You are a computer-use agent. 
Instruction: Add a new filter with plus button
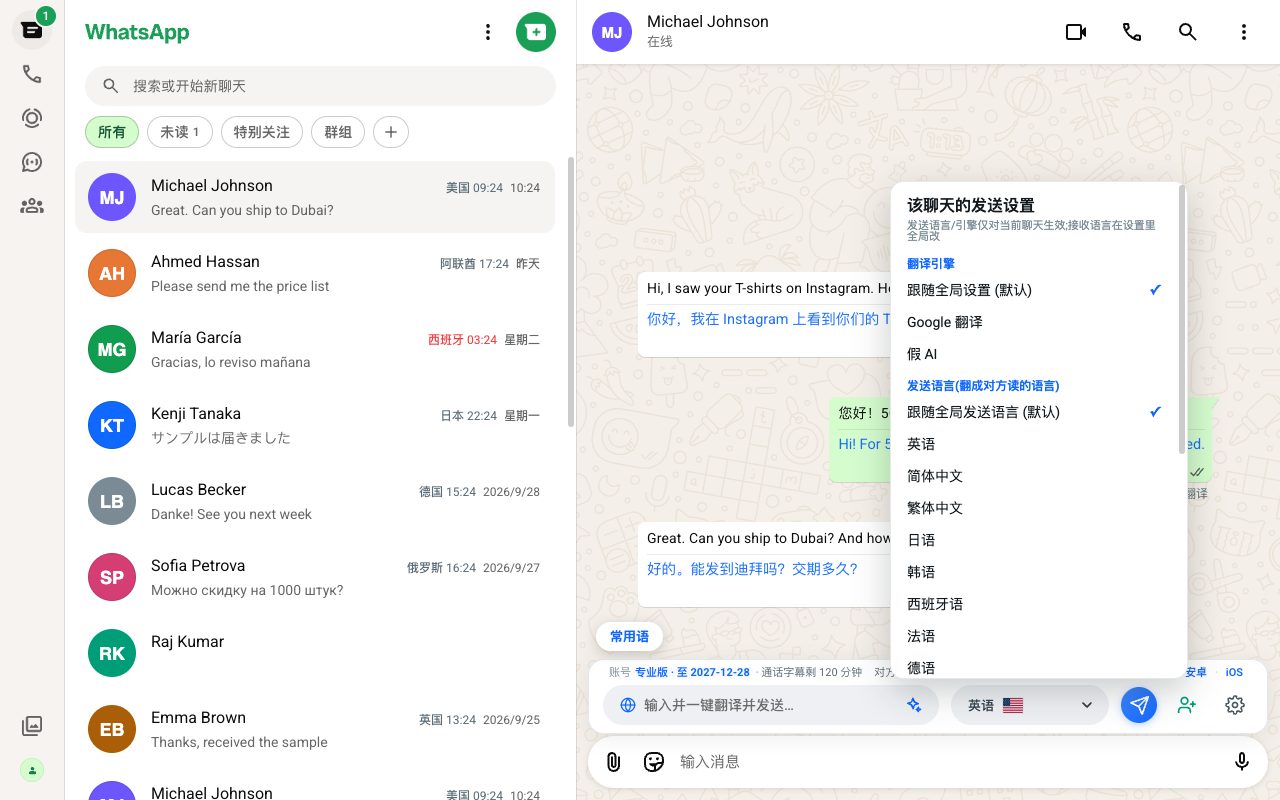point(391,132)
